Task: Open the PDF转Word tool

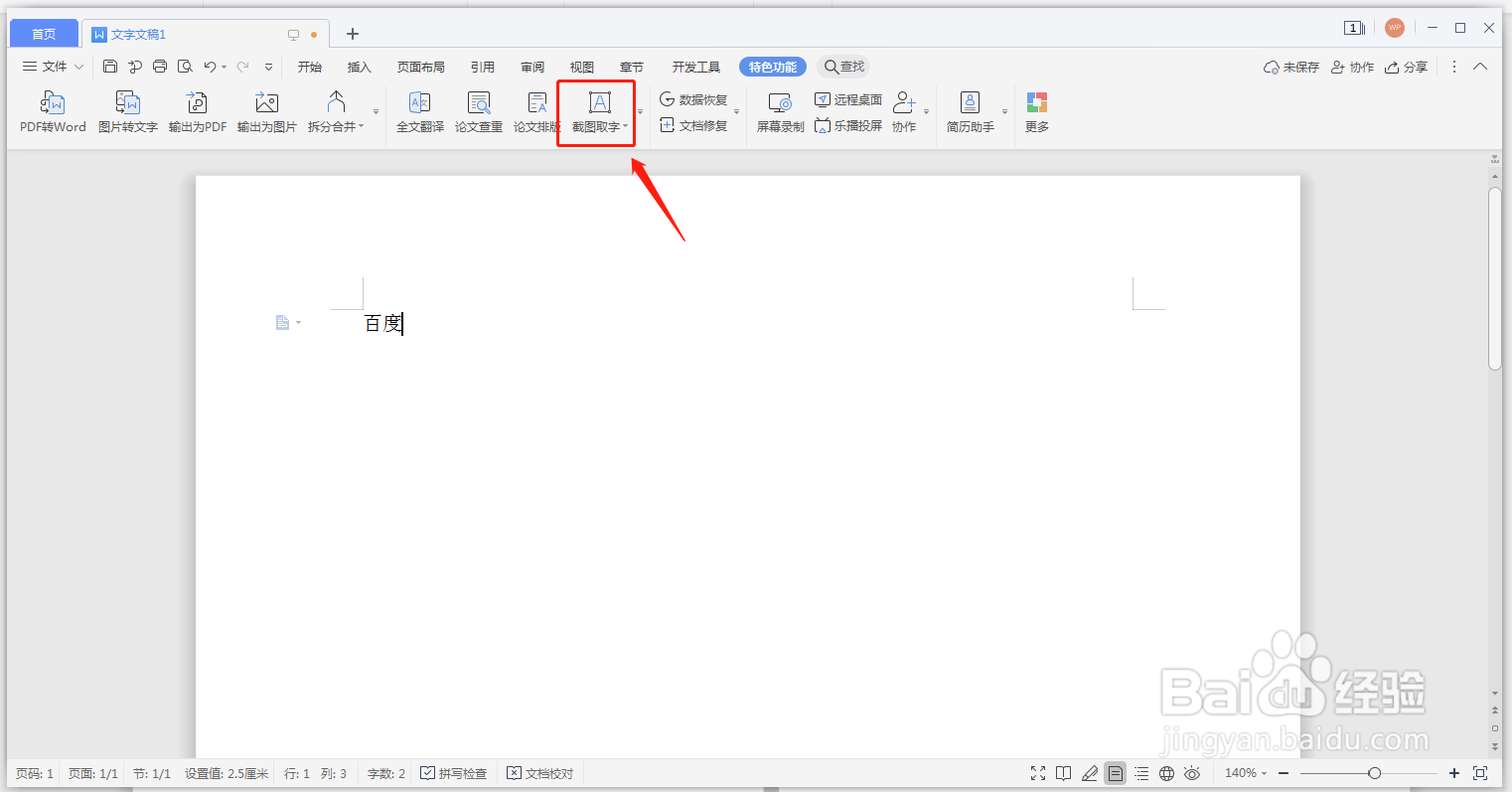Action: (x=52, y=110)
